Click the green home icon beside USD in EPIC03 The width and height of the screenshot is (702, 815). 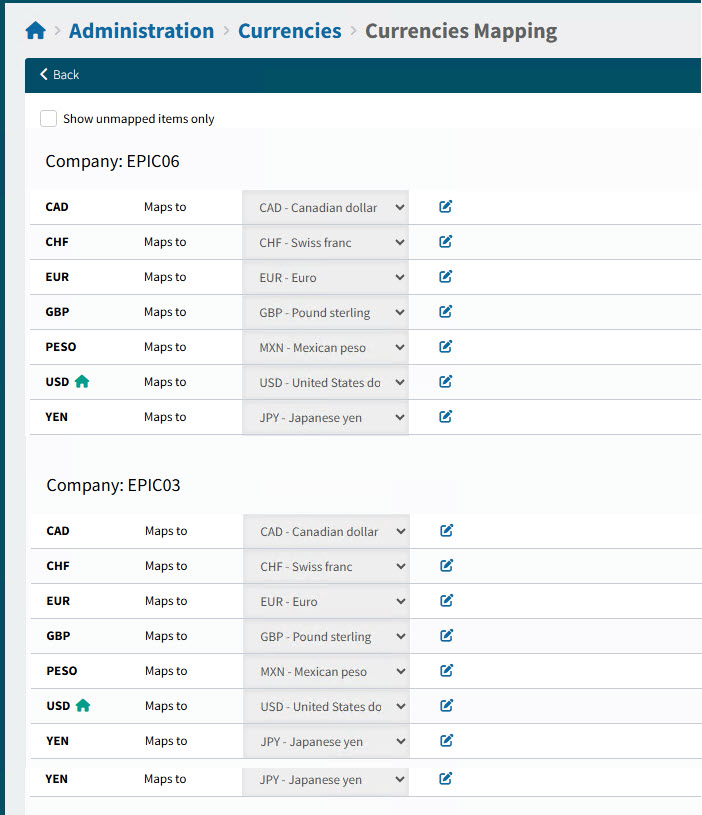[x=83, y=706]
